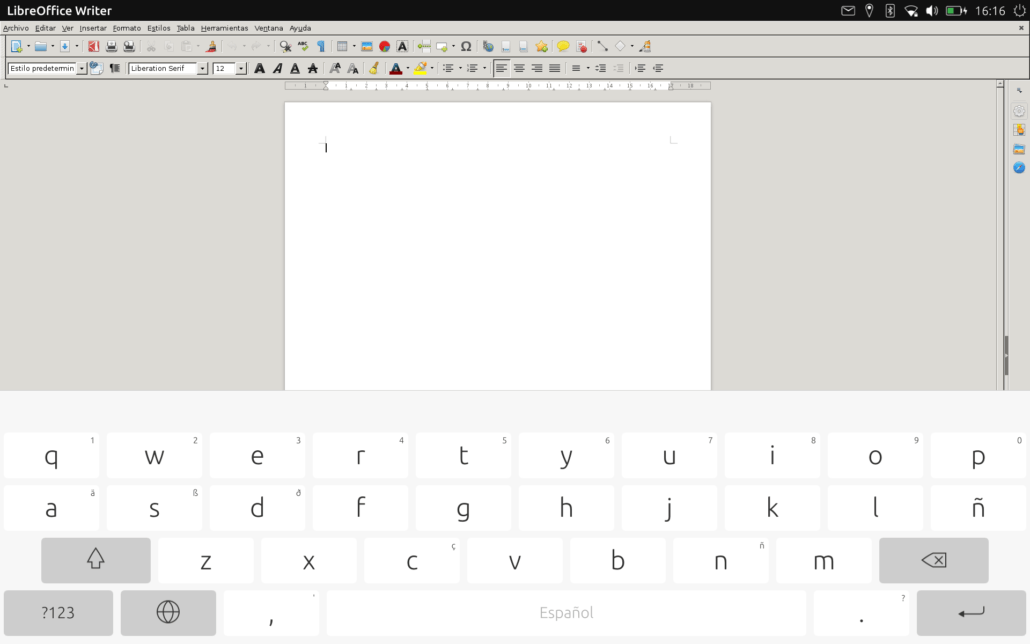
Task: Insert image icon
Action: (367, 46)
